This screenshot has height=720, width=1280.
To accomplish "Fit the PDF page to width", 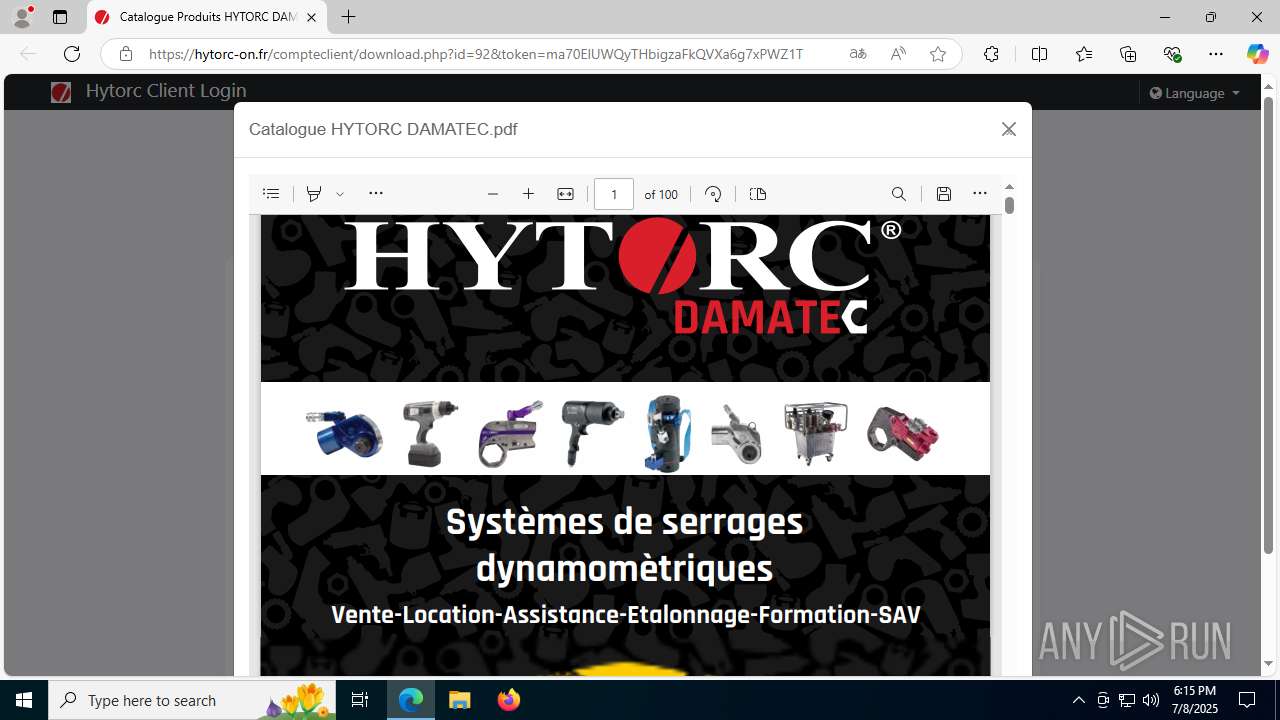I will click(x=565, y=194).
